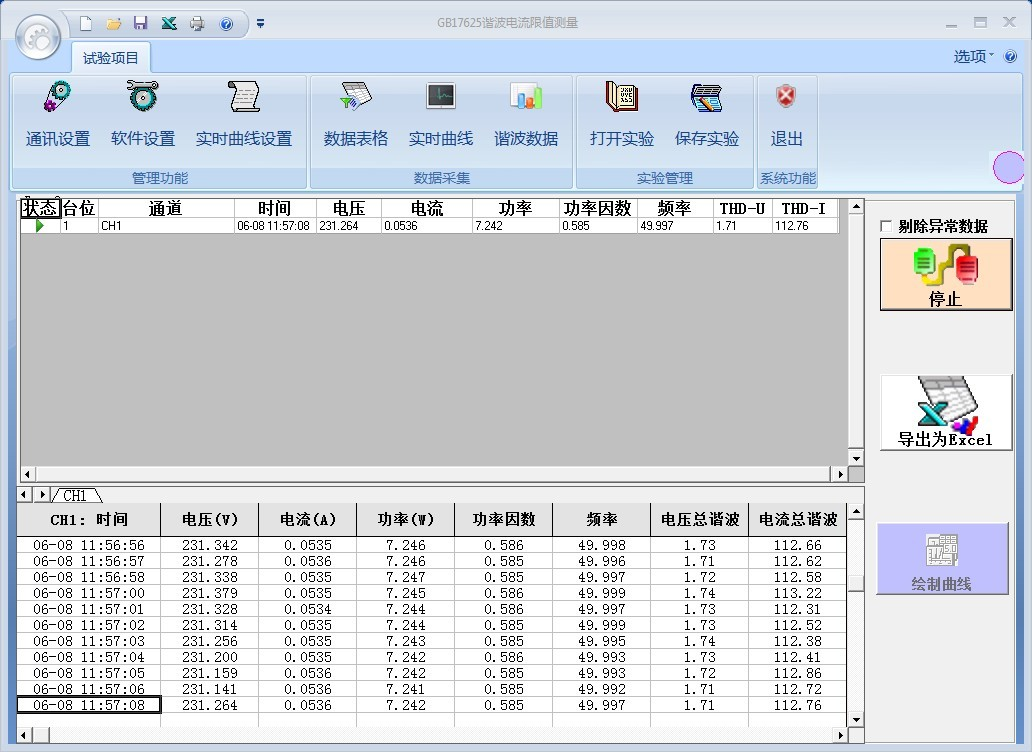The height and width of the screenshot is (752, 1032).
Task: Open 谐波数据 harmonic data view
Action: coord(526,116)
